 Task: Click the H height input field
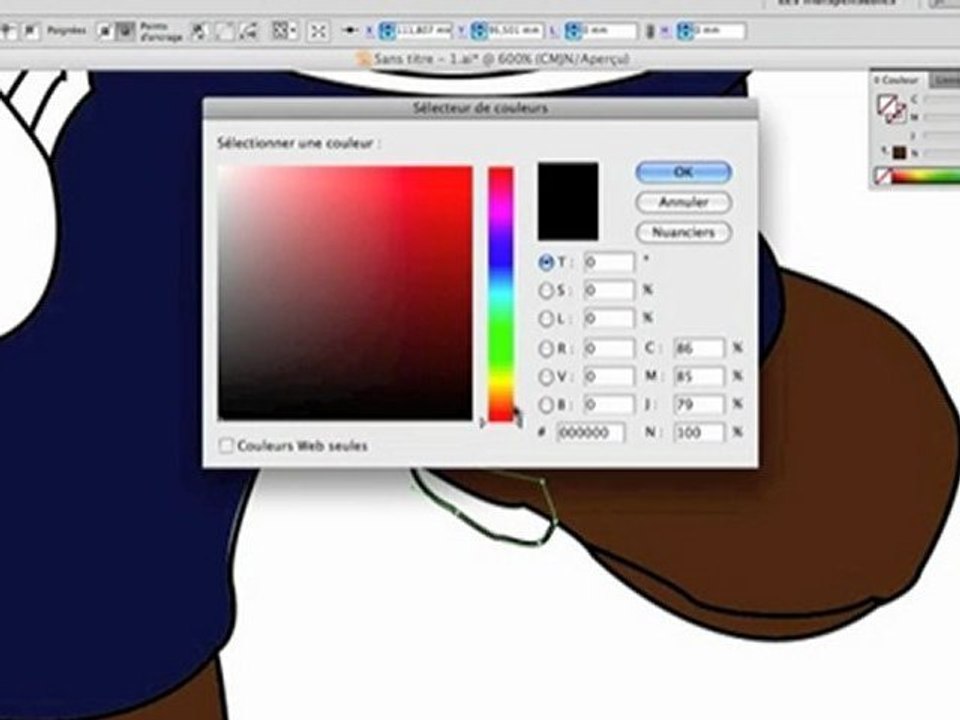(x=719, y=31)
